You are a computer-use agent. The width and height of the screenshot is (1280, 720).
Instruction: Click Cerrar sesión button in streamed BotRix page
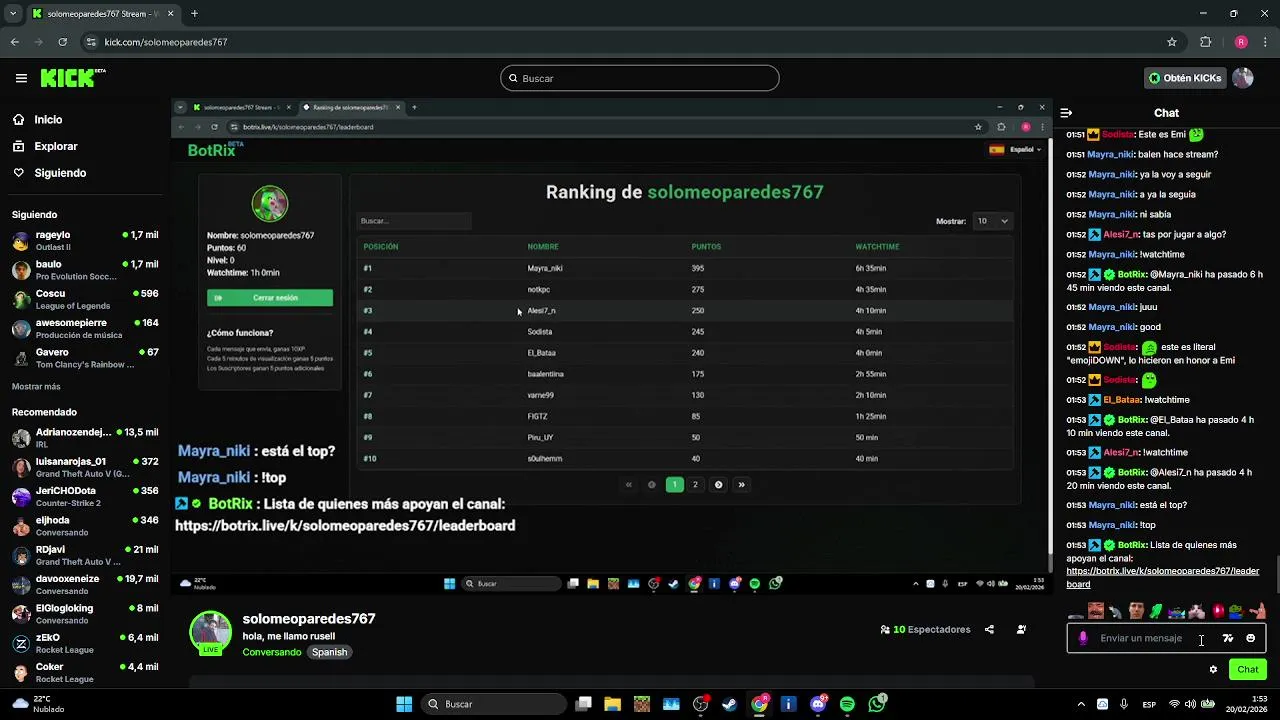pos(270,298)
